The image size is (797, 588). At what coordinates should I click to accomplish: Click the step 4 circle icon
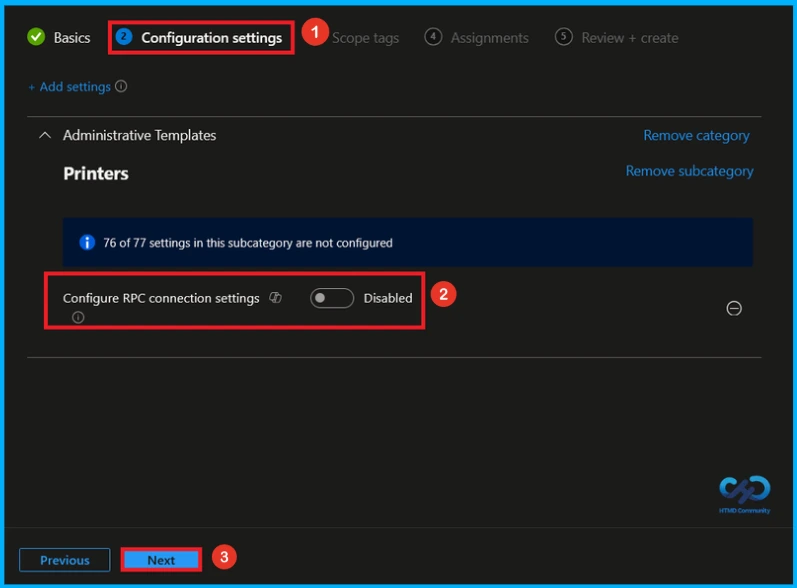(x=433, y=37)
